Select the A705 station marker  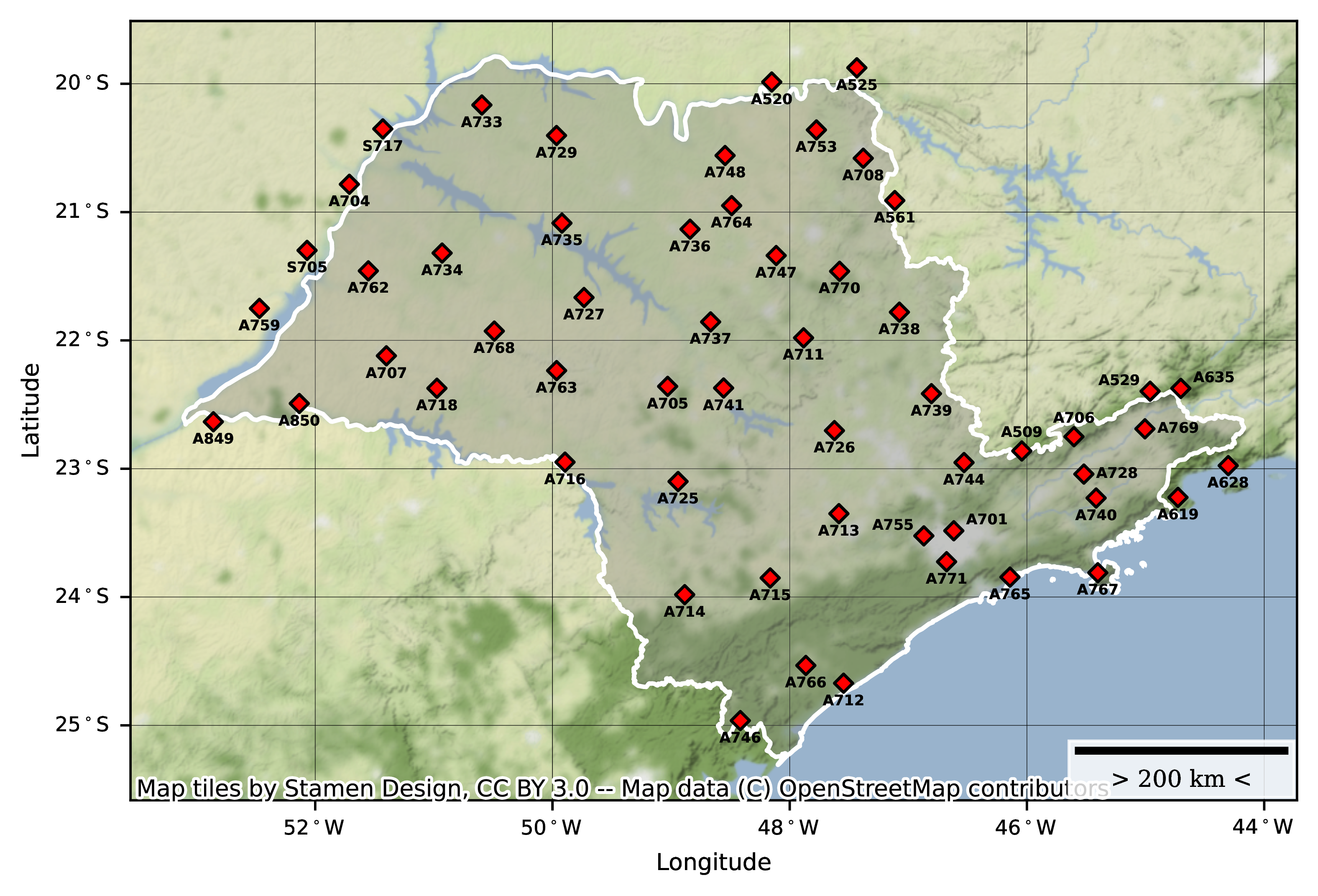pos(667,387)
